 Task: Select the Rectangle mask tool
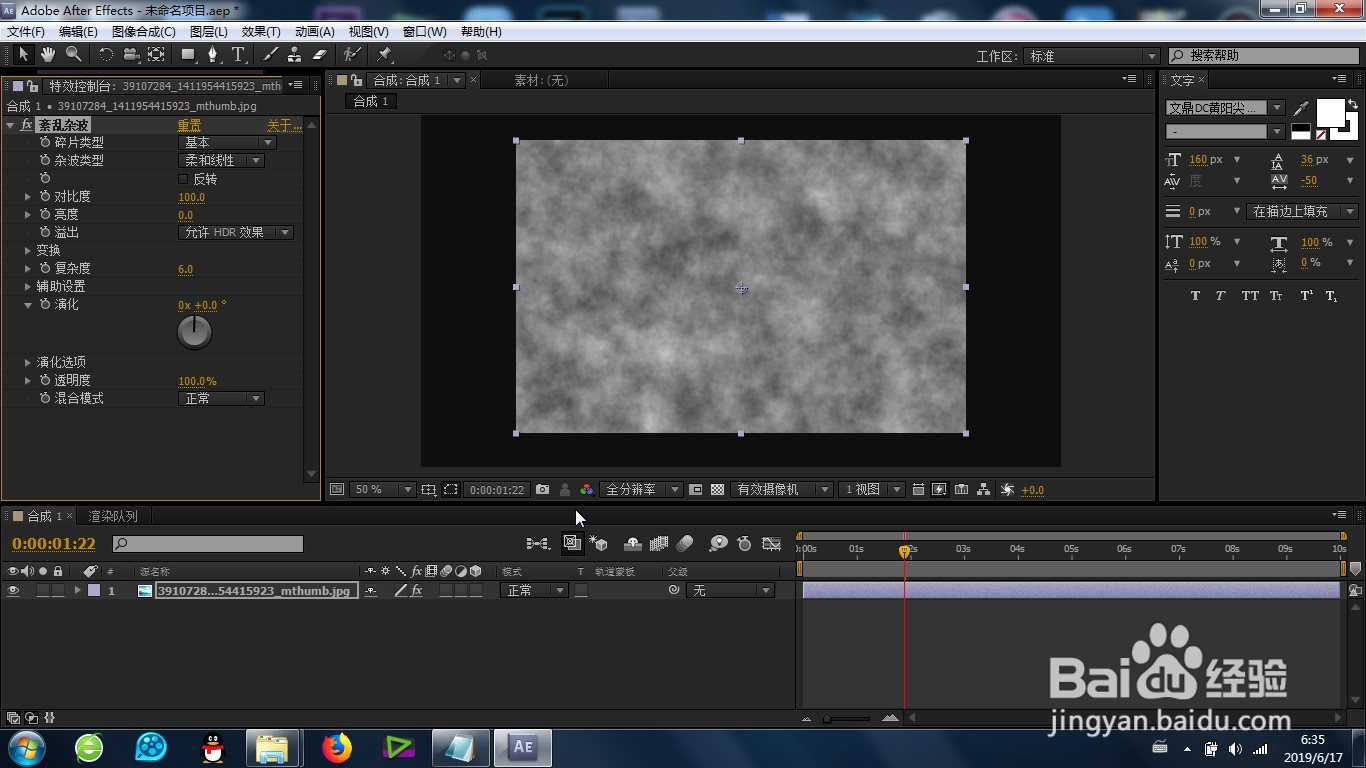[x=188, y=54]
